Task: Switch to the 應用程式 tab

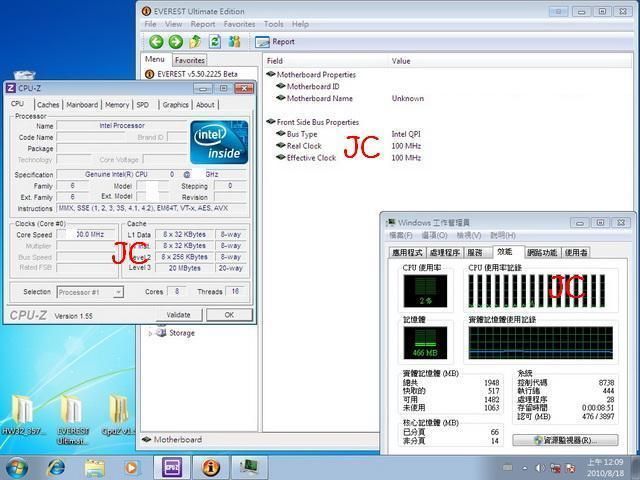Action: [x=407, y=253]
